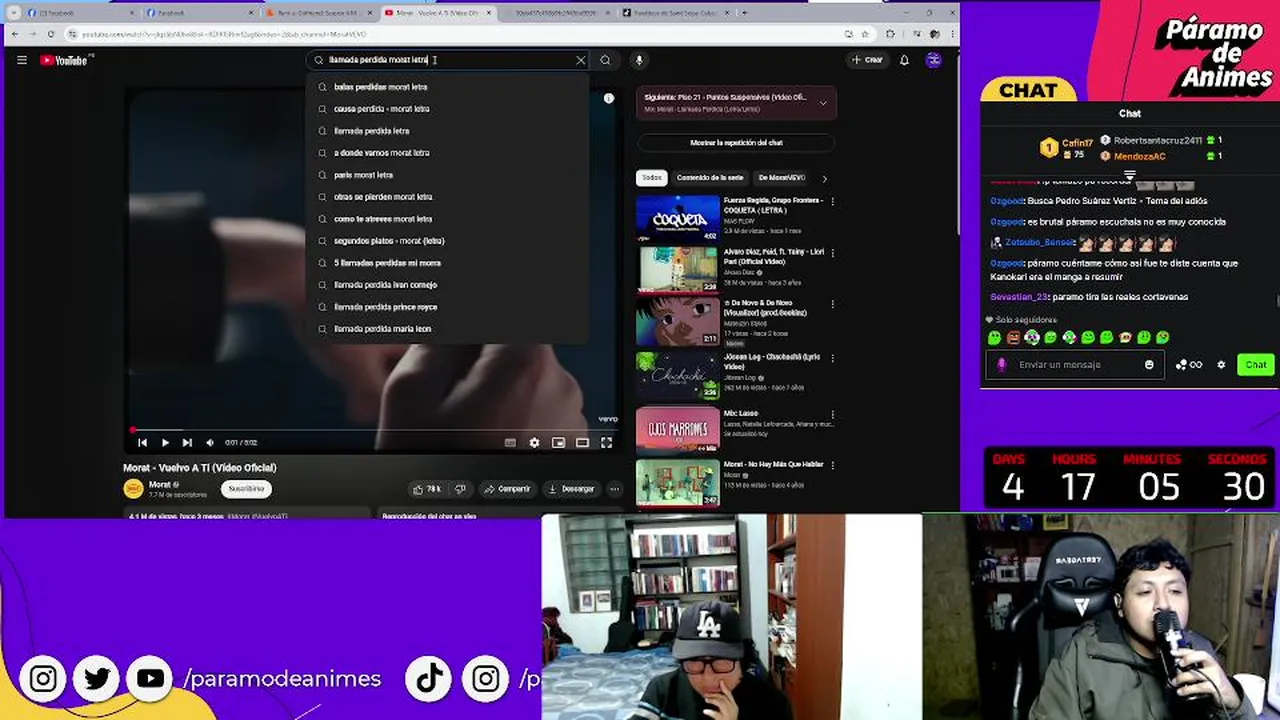
Task: Select the Todos filter chip
Action: [651, 178]
